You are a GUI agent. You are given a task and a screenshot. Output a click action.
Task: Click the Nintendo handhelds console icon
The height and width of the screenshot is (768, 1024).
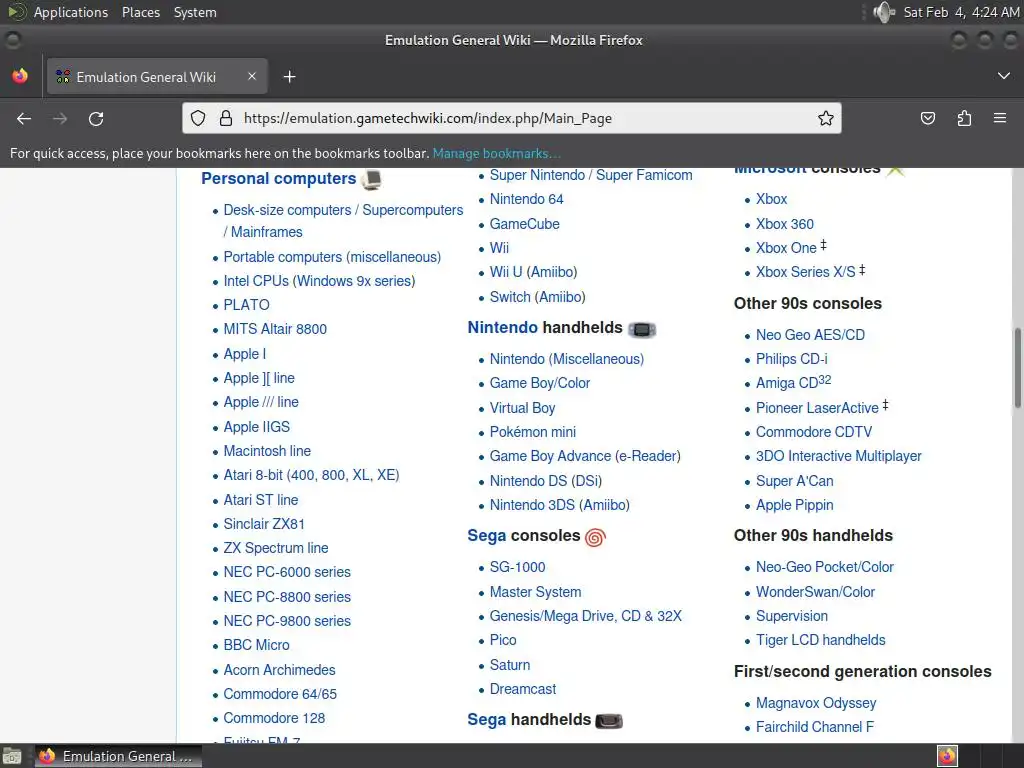click(x=642, y=329)
